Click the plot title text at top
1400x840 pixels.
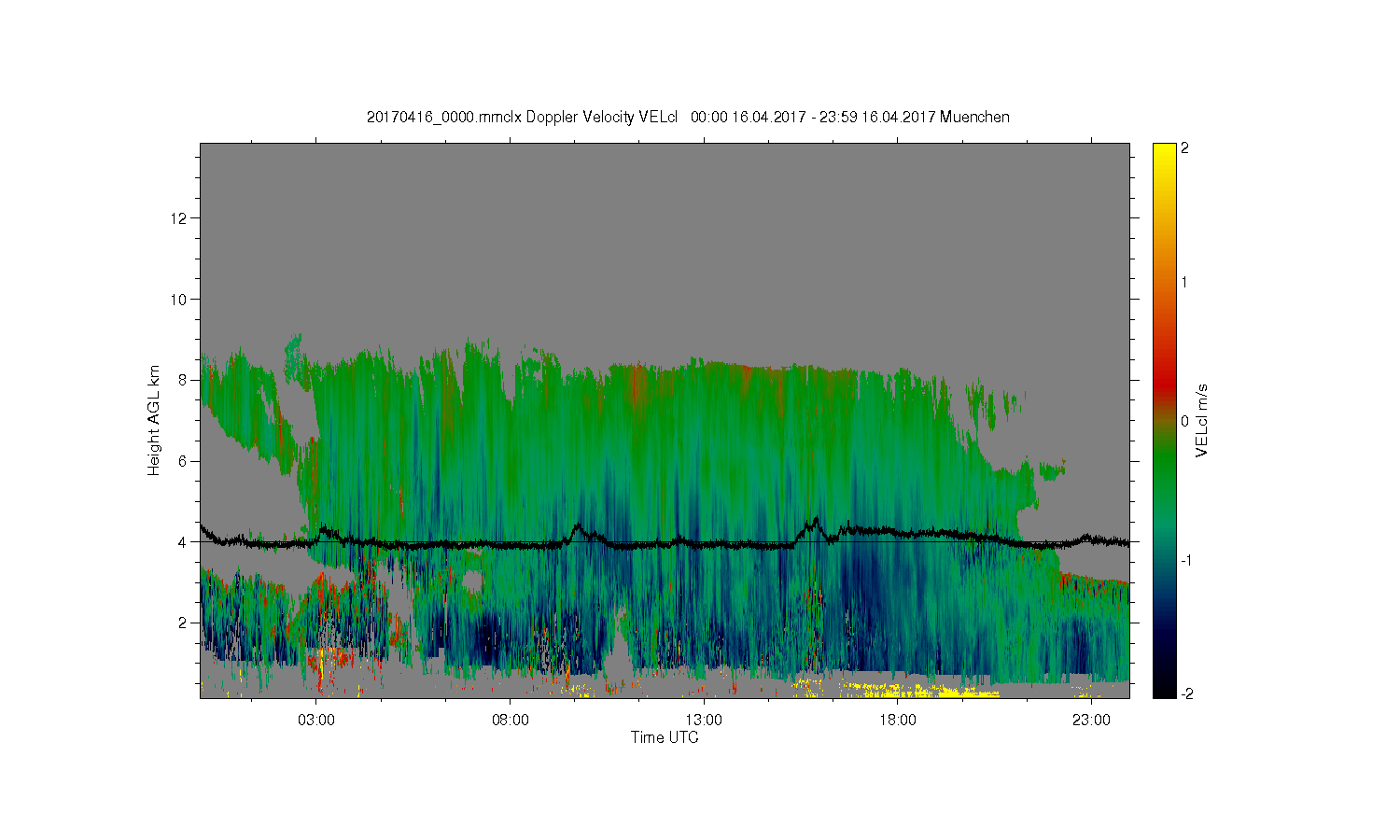tap(688, 117)
